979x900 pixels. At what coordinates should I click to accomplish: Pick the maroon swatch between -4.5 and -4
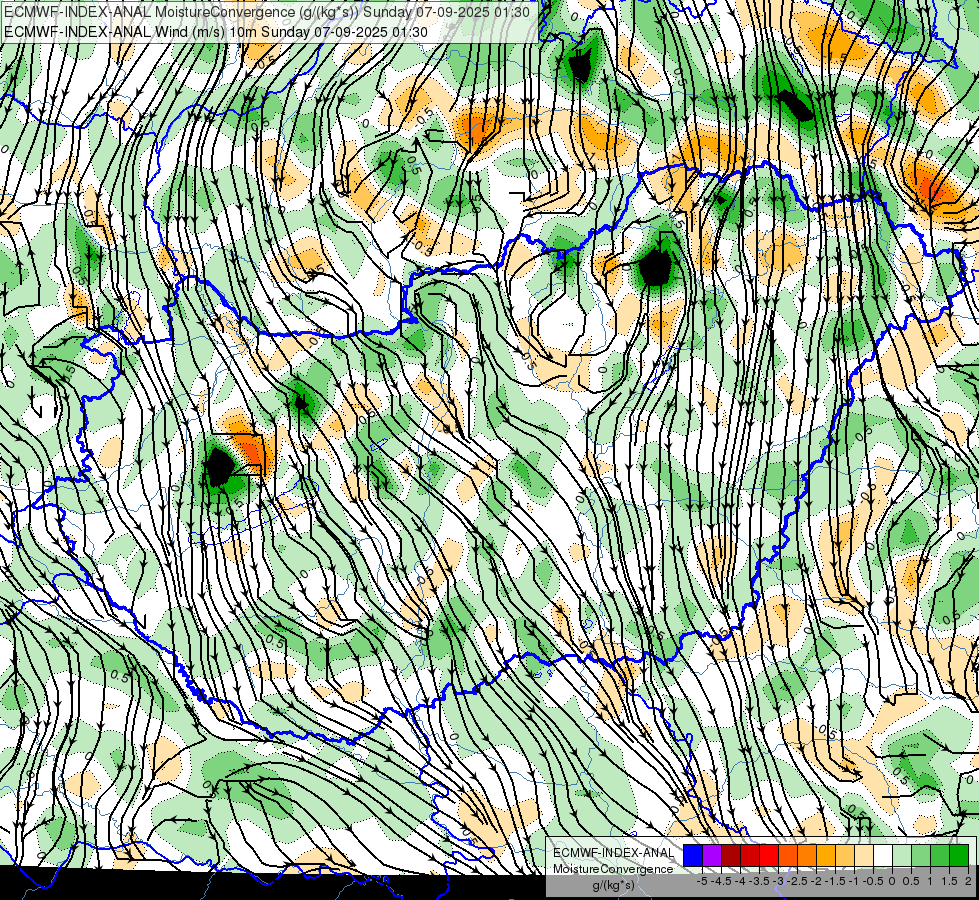[x=731, y=855]
